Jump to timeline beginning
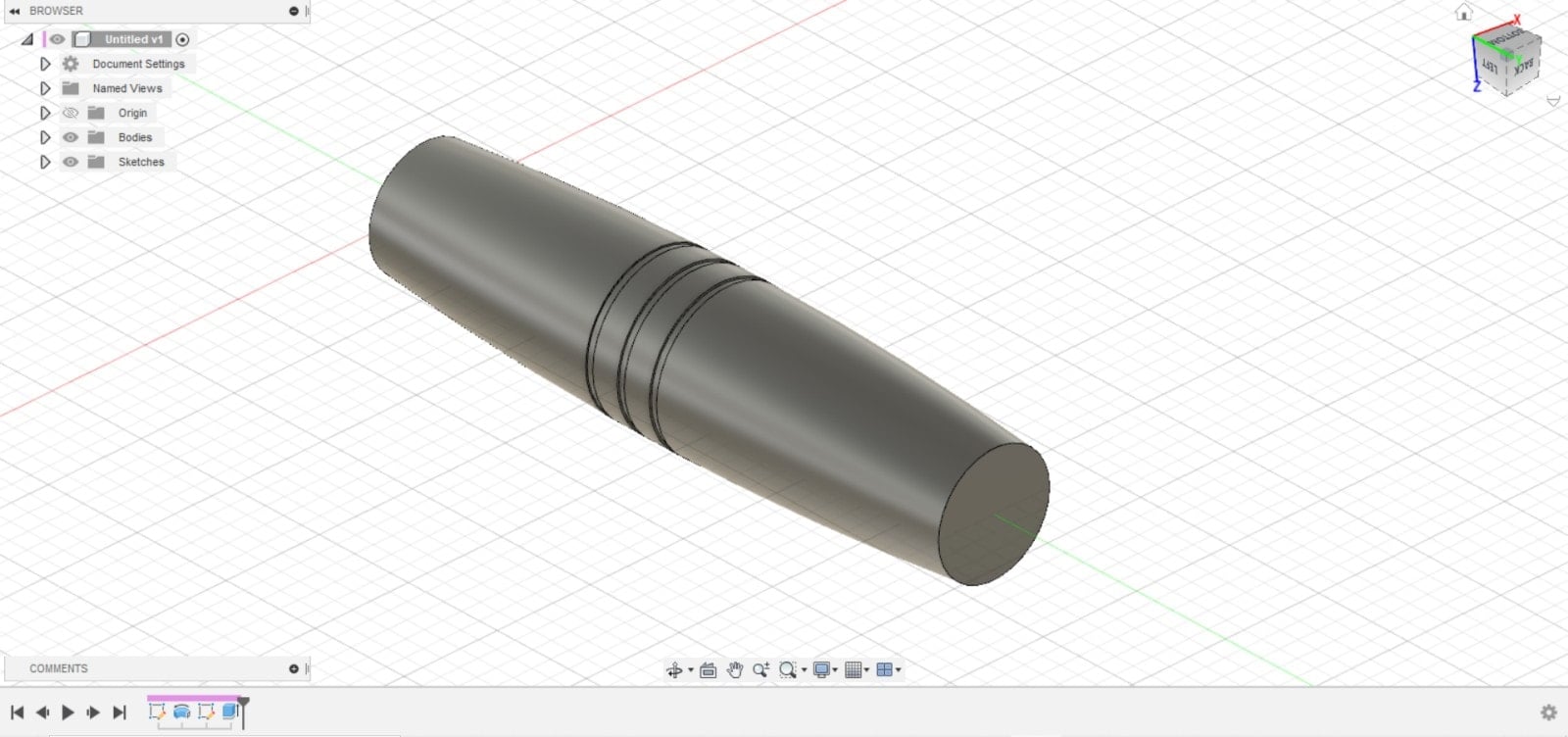 pyautogui.click(x=17, y=712)
